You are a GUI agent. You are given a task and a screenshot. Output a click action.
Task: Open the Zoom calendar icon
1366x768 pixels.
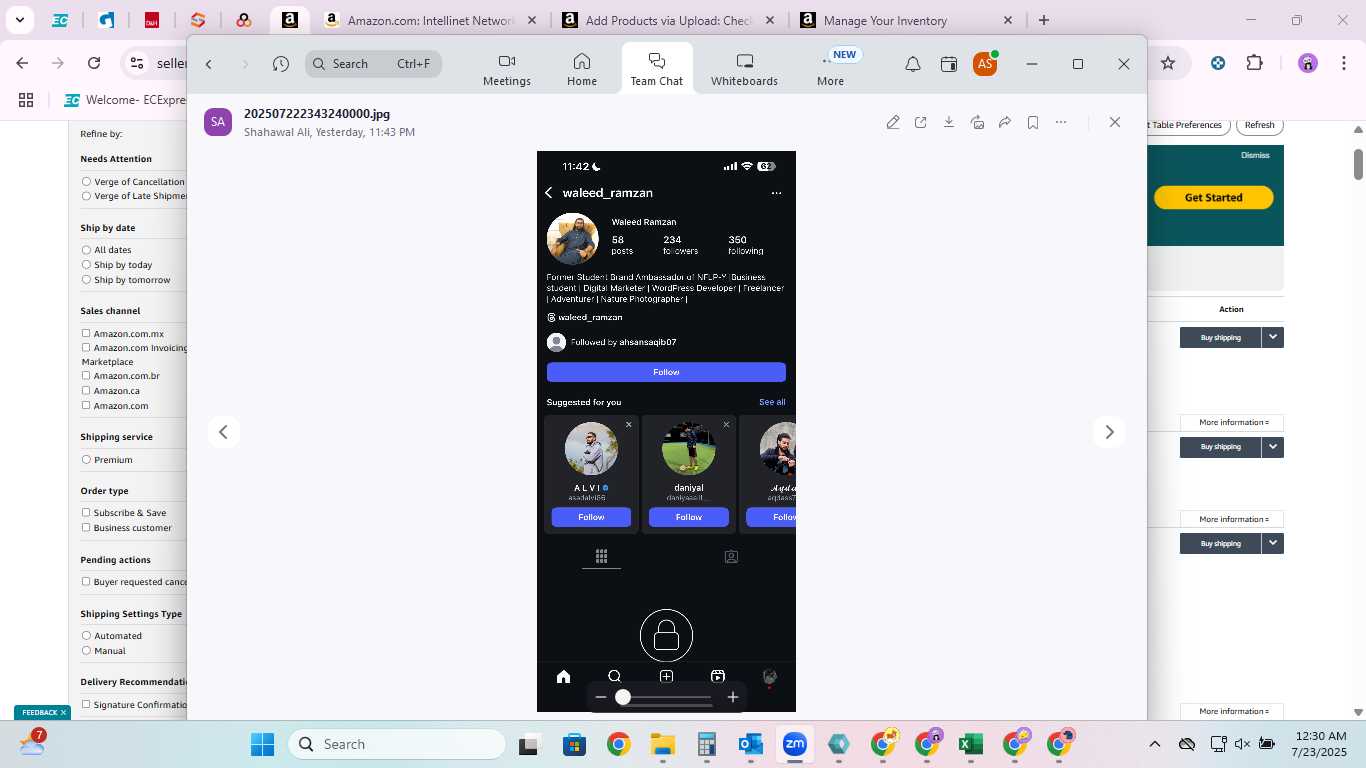[x=949, y=64]
